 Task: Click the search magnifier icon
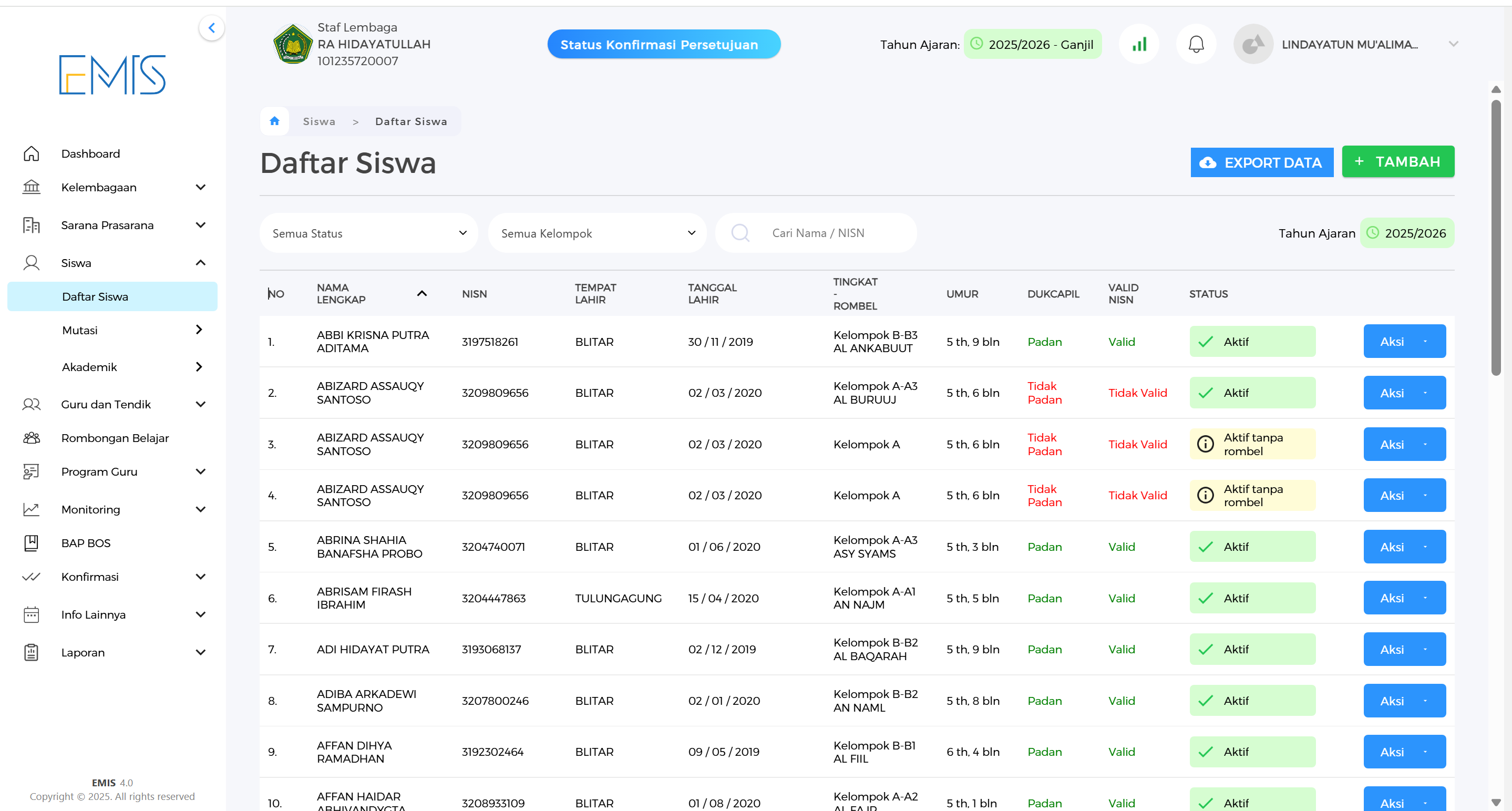click(740, 233)
